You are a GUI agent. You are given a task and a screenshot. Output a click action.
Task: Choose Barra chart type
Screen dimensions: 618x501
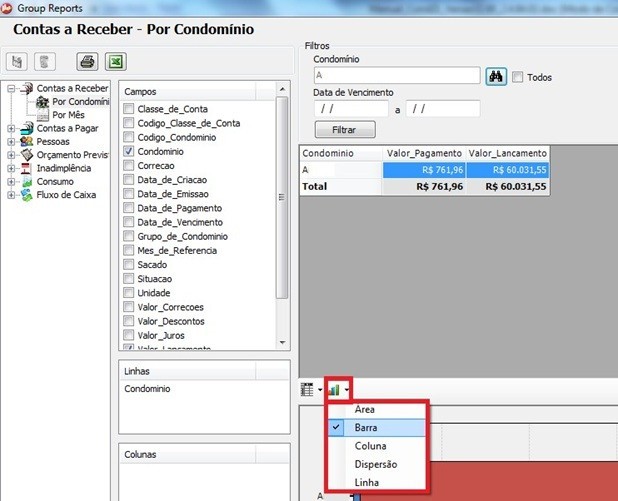pyautogui.click(x=377, y=428)
